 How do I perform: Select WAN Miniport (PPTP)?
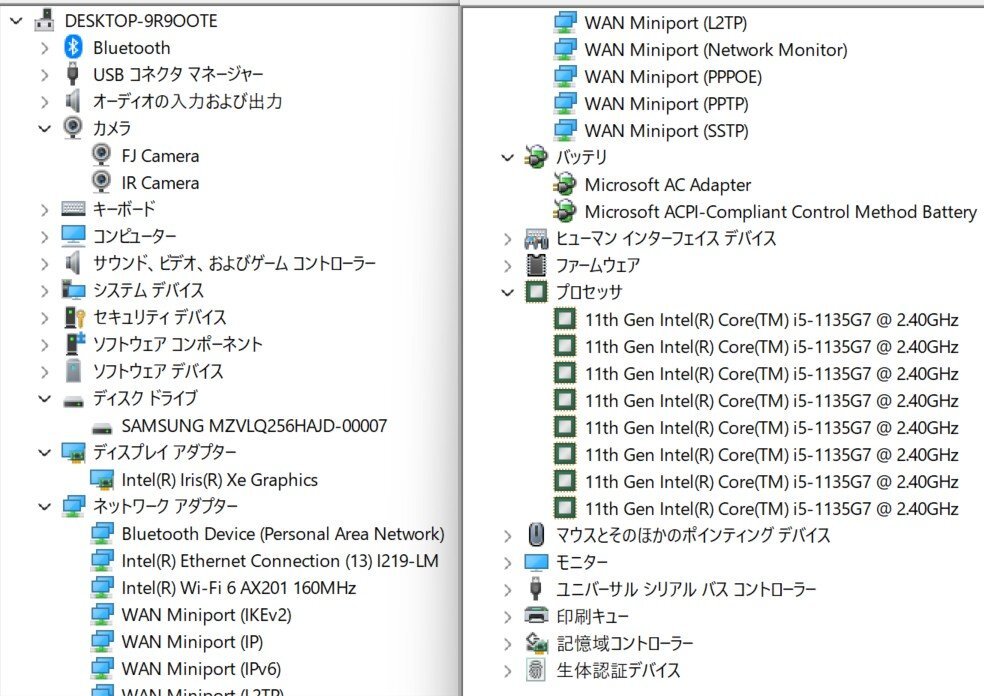666,104
